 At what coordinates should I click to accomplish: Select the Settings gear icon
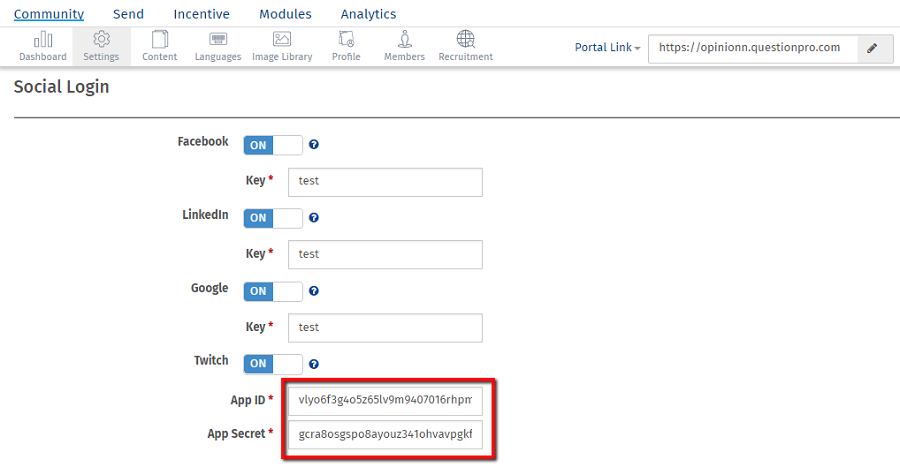(x=102, y=39)
